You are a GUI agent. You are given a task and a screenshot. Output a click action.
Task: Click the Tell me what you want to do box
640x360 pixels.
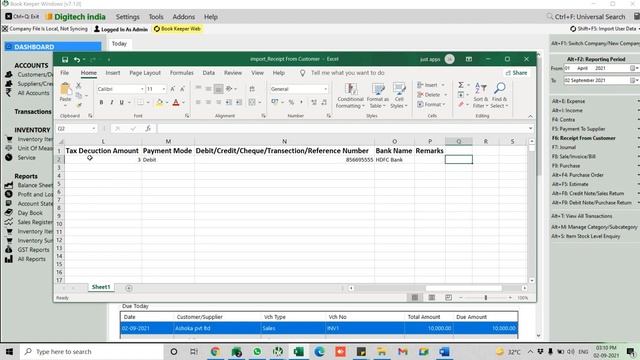pyautogui.click(x=347, y=73)
